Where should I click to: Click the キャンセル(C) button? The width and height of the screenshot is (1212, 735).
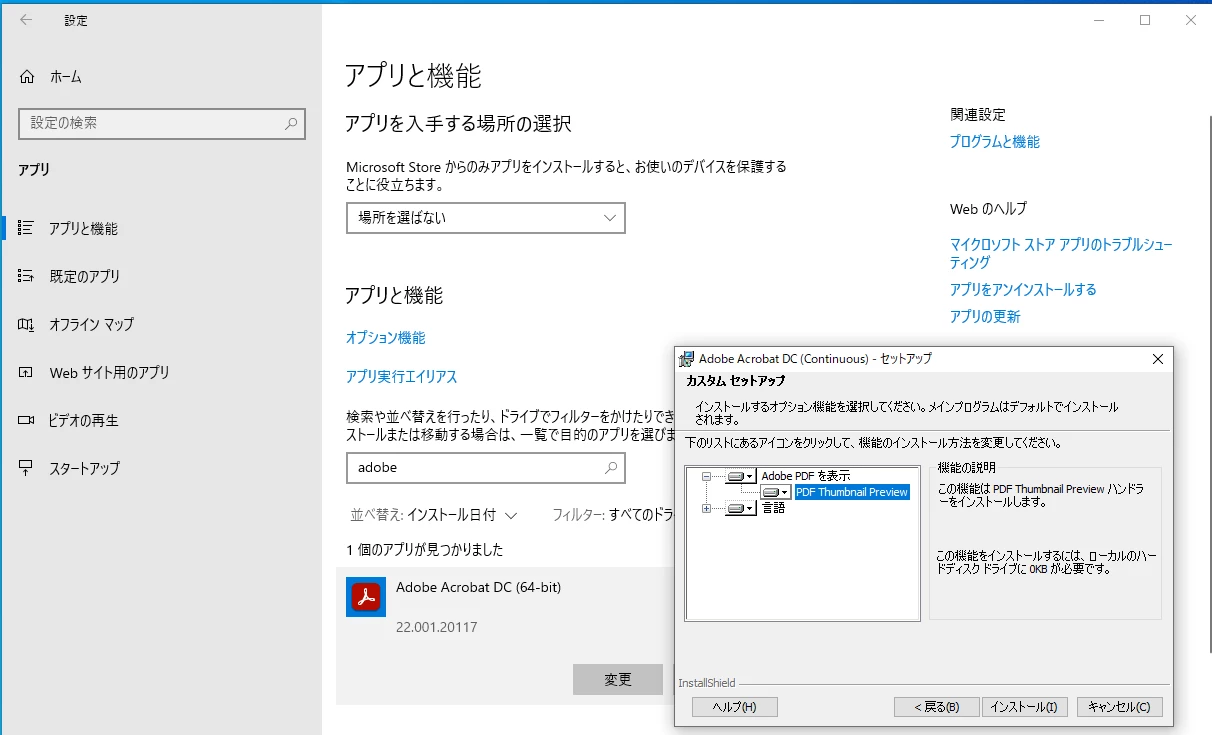(x=1120, y=707)
